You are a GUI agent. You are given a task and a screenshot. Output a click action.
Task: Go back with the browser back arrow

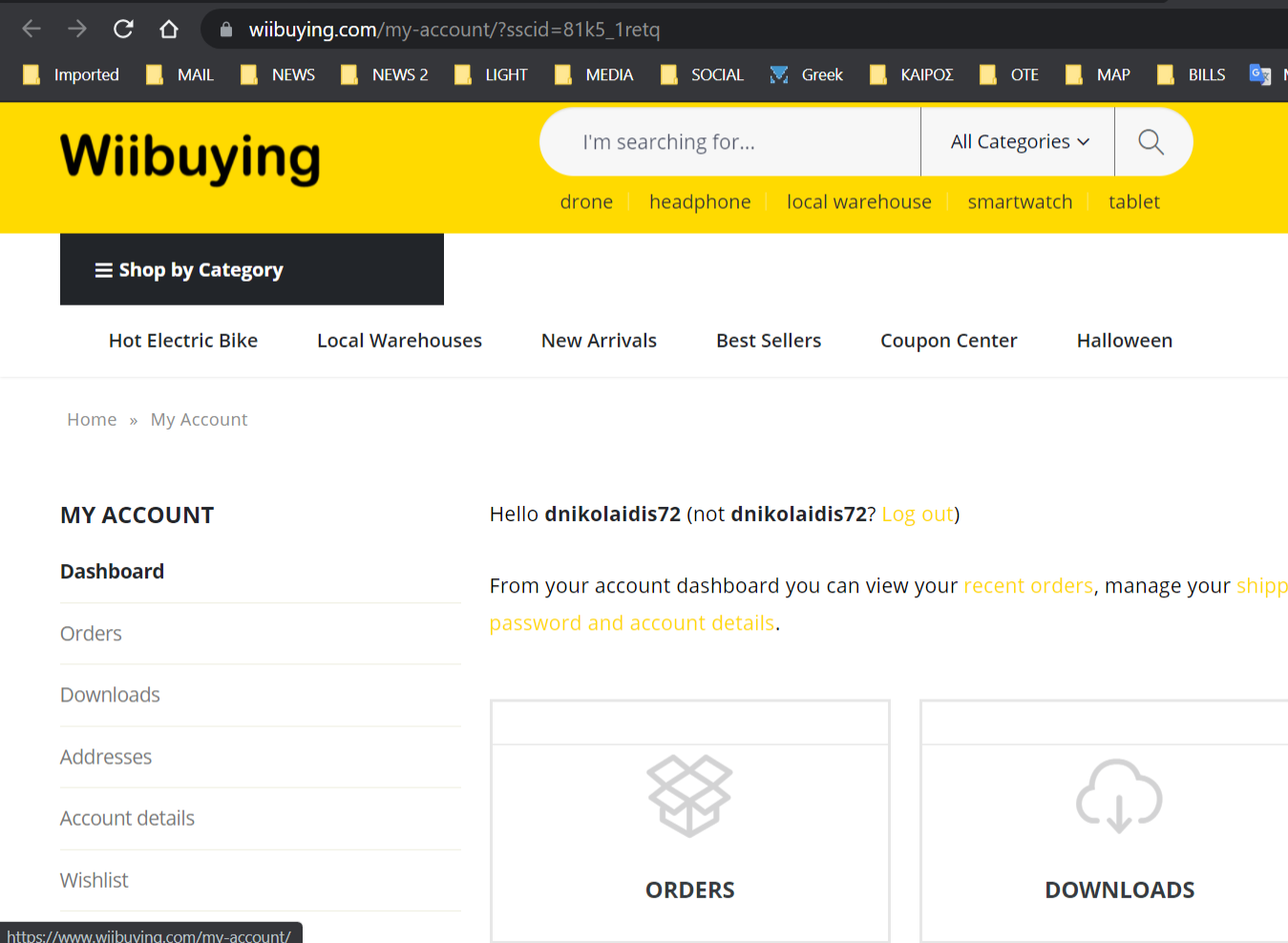[32, 29]
